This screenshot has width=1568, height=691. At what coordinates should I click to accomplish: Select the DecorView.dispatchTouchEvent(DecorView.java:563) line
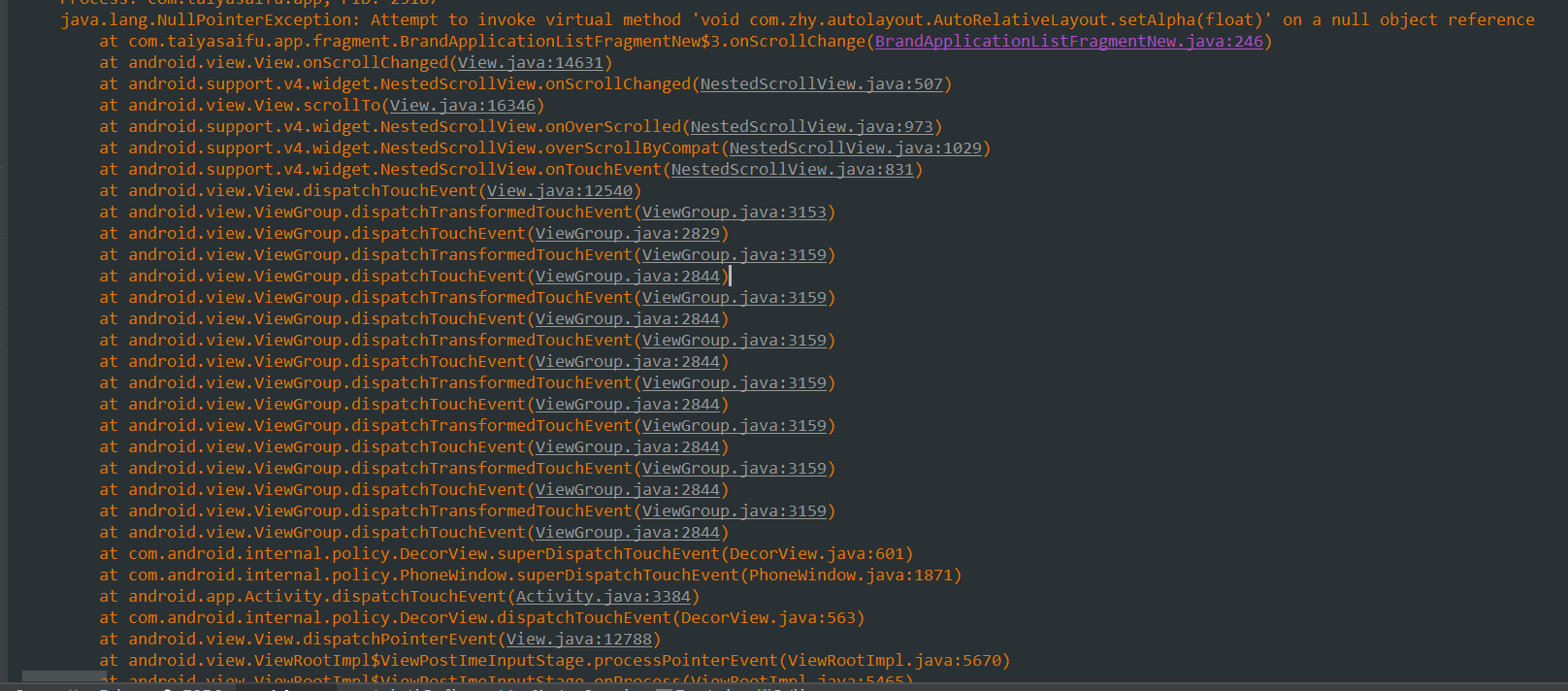click(x=482, y=618)
